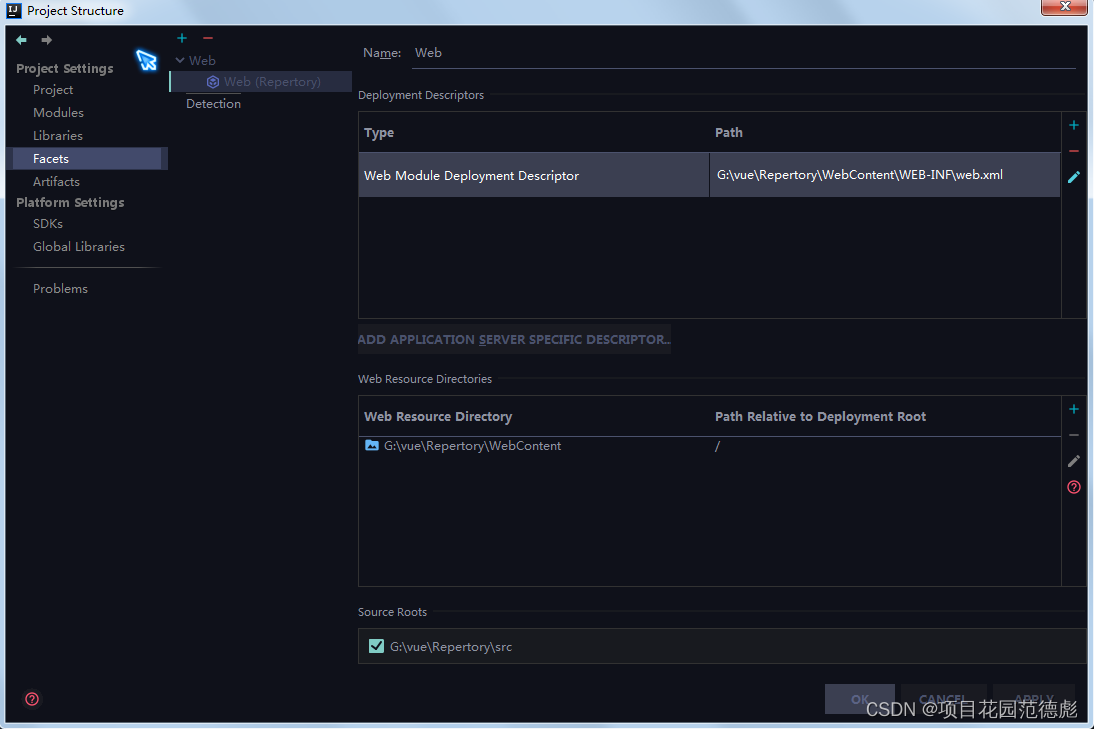Close the Project Structure dialog
Image resolution: width=1094 pixels, height=729 pixels.
[x=1064, y=7]
